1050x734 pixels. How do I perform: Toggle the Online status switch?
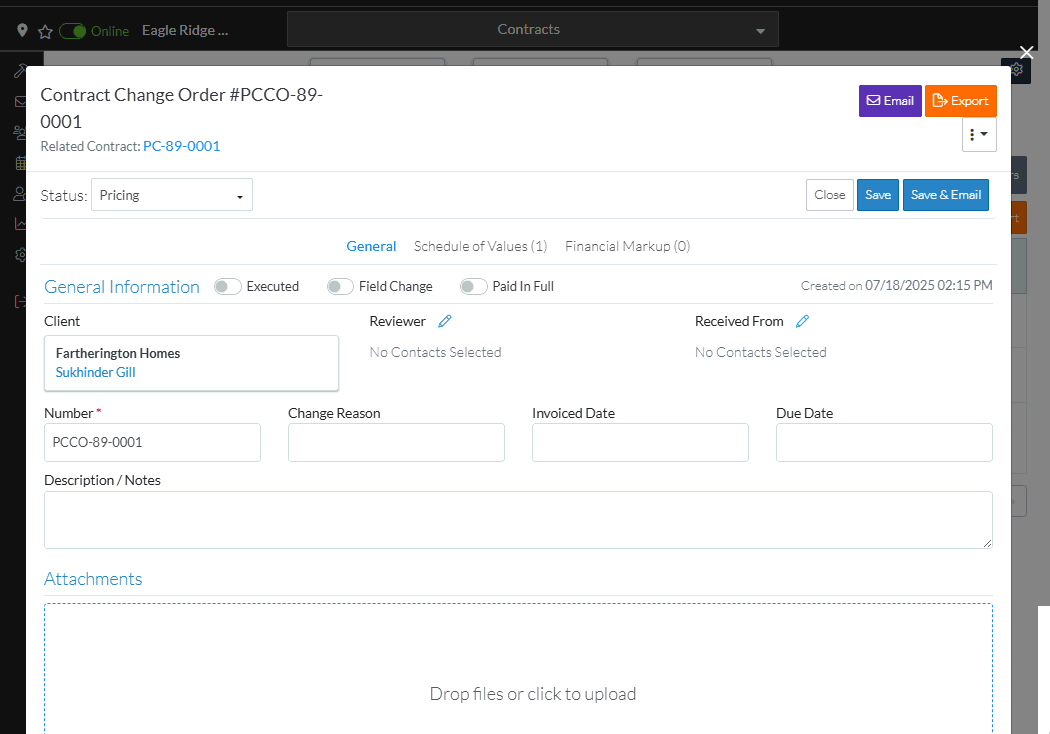(x=73, y=31)
